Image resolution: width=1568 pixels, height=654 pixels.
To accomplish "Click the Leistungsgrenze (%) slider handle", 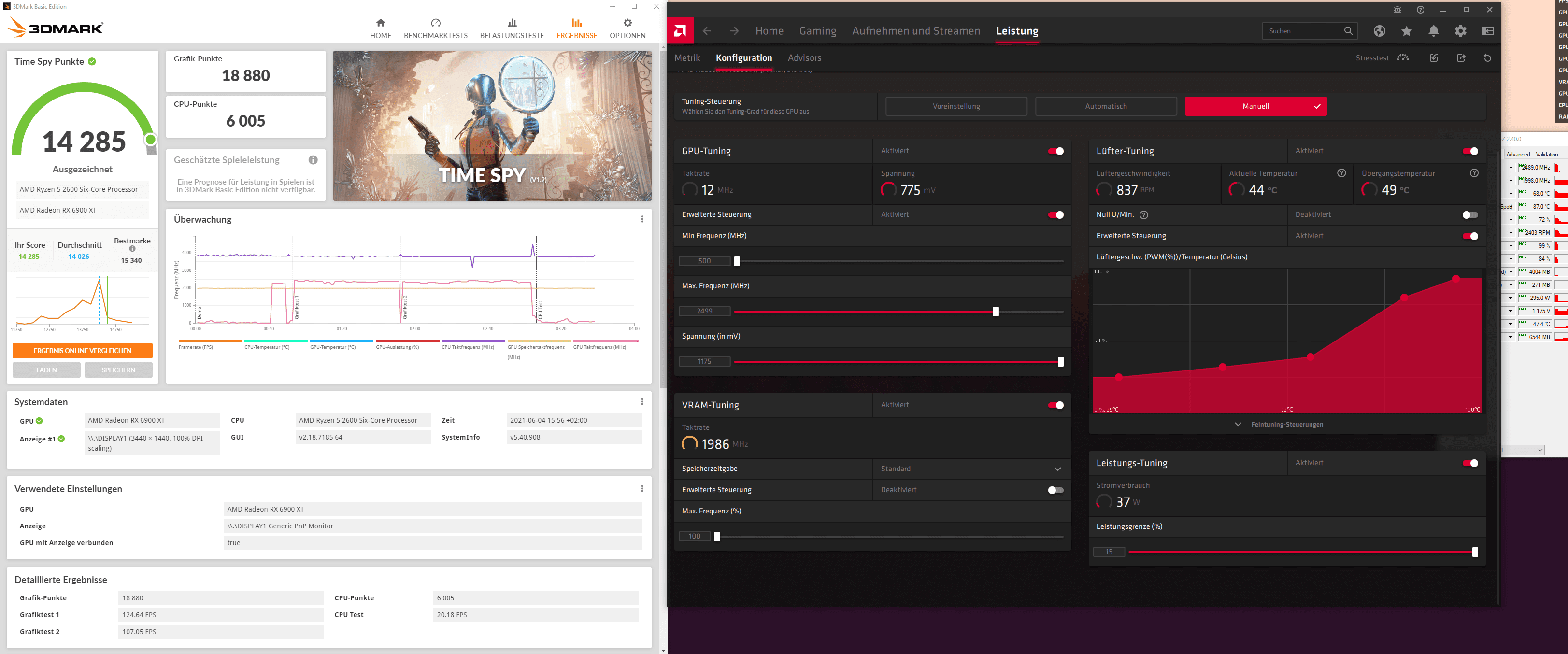I will tap(1475, 553).
